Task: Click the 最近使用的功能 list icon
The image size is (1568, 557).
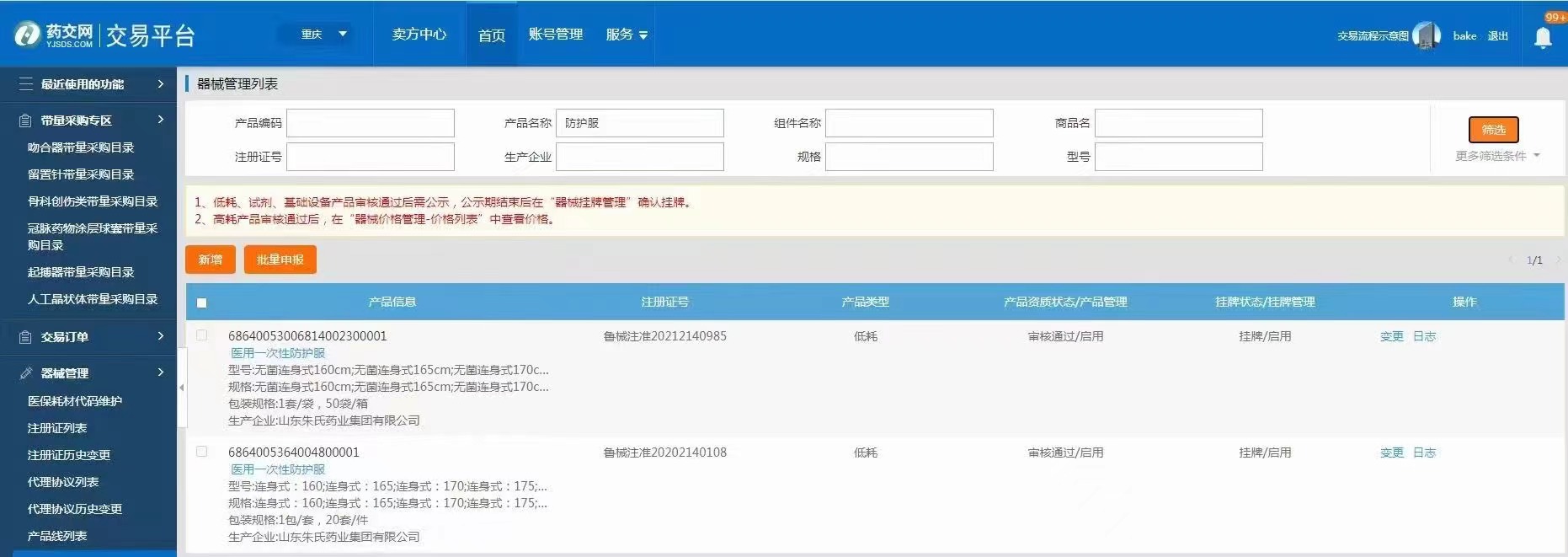Action: tap(26, 84)
